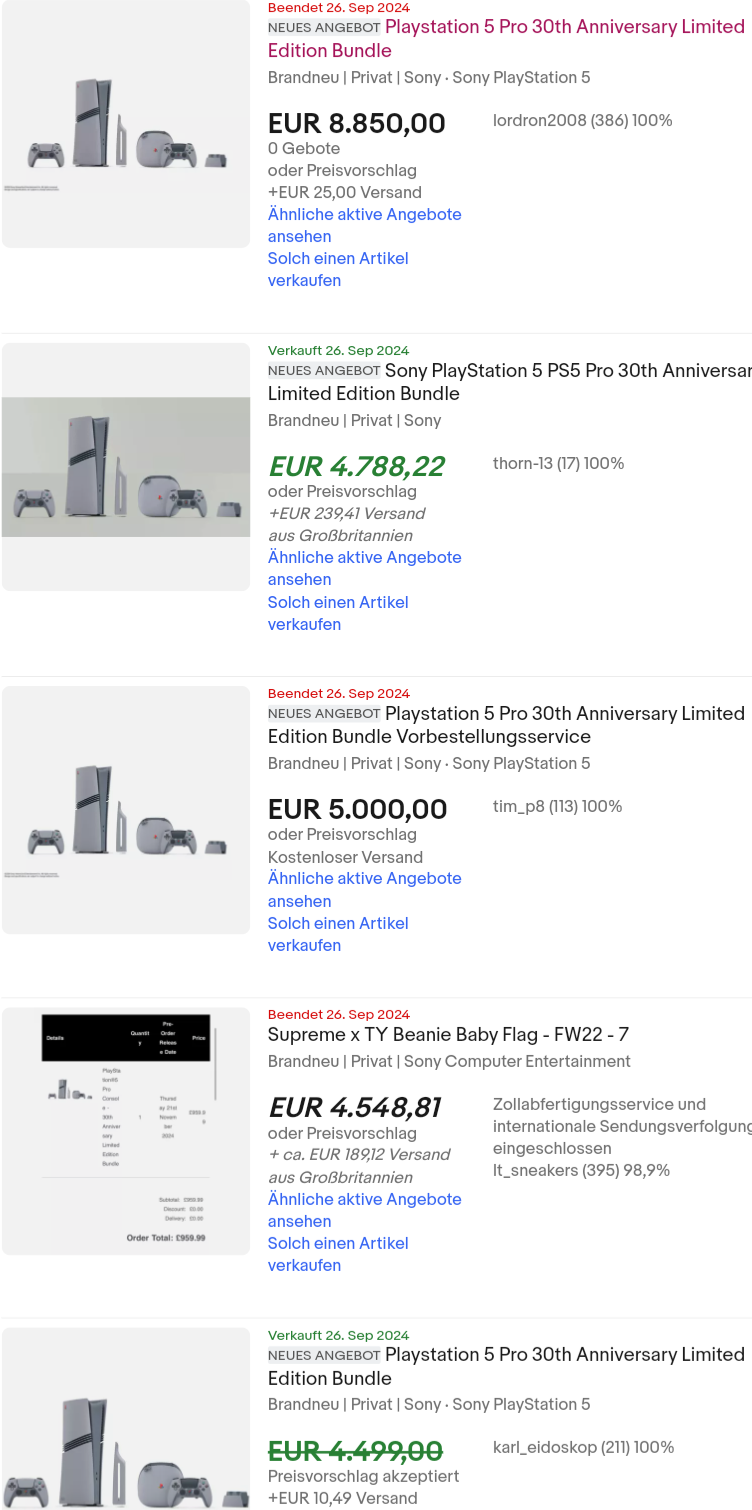Viewport: 752px width, 1510px height.
Task: Open the EUR 8.850,00 PlayStation 5 Pro listing
Action: 505,38
